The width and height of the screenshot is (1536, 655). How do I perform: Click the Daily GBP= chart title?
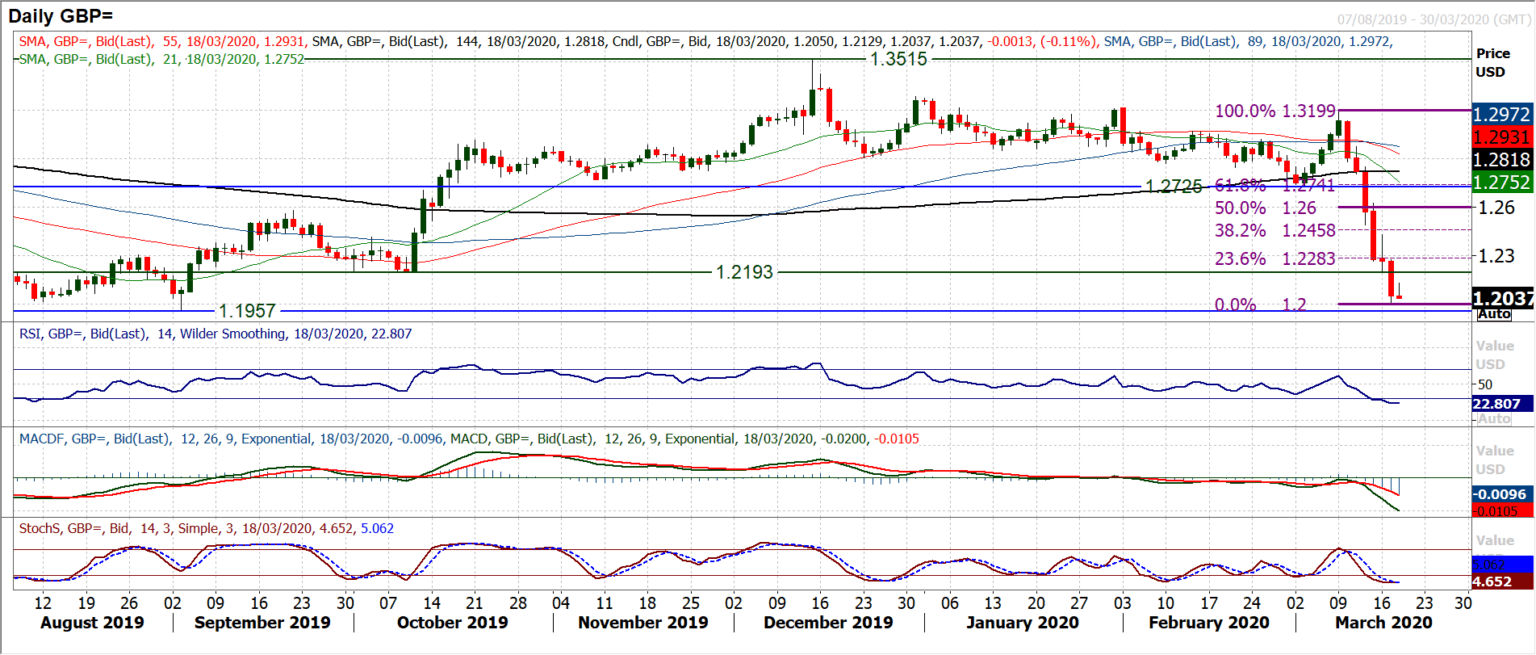pyautogui.click(x=60, y=15)
